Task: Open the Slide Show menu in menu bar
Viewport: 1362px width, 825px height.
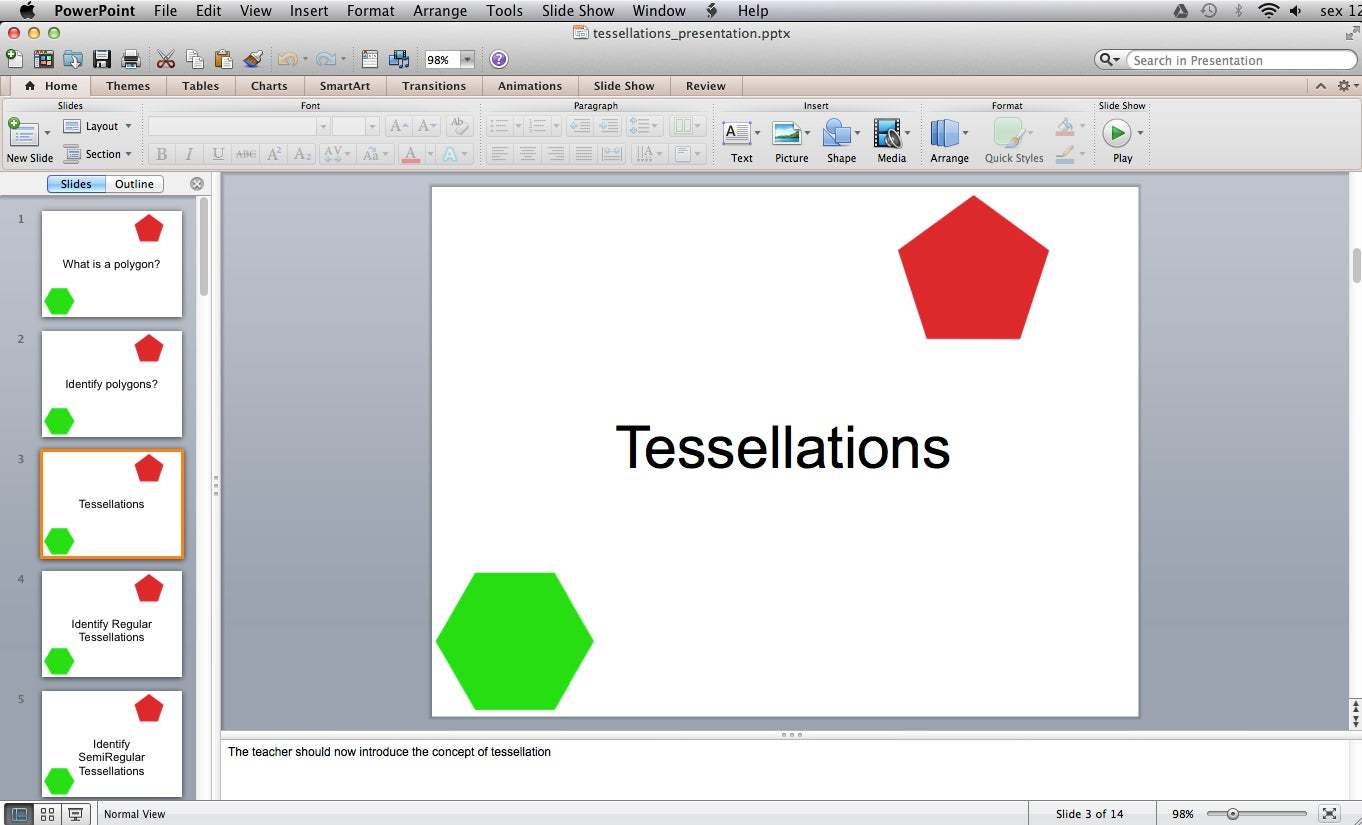Action: 578,11
